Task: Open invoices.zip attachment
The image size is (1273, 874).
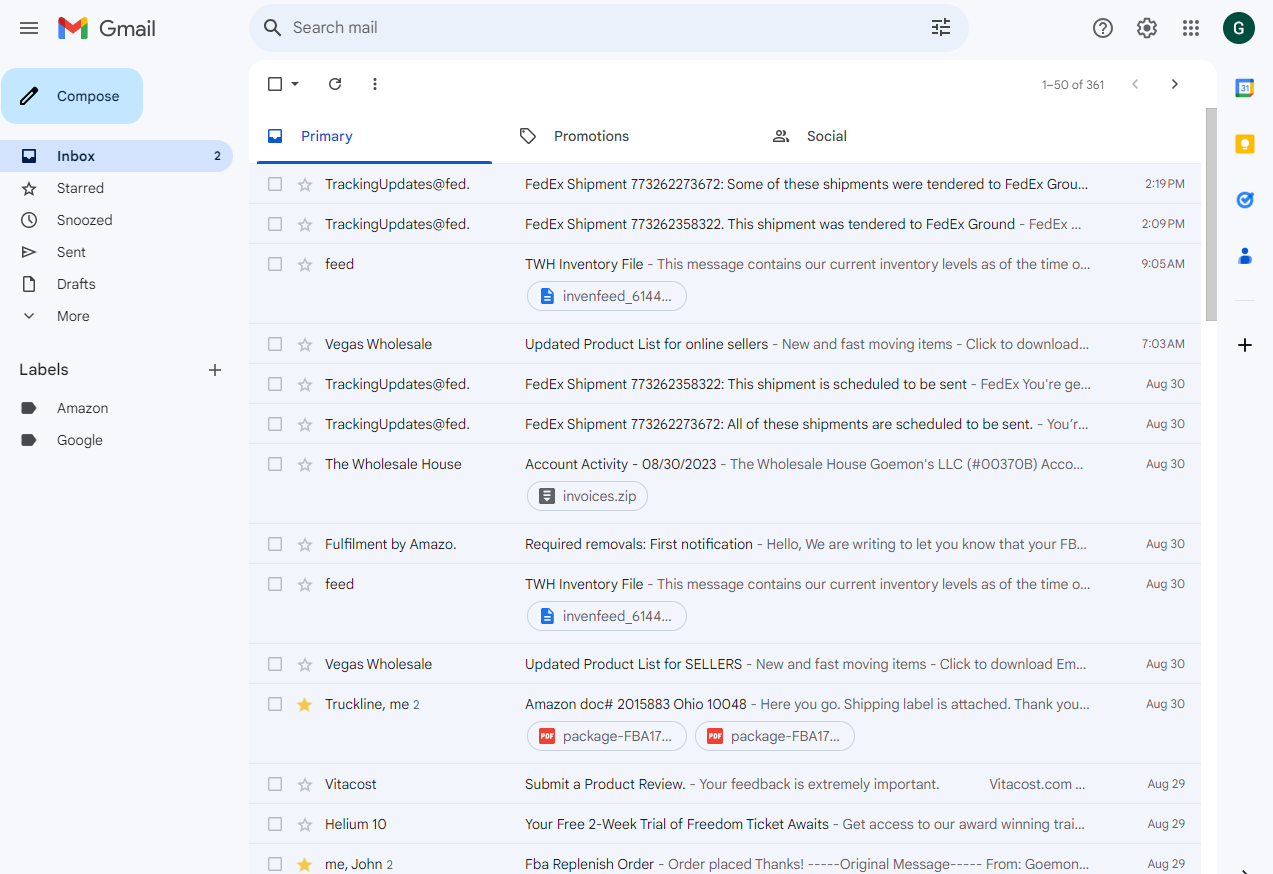Action: click(588, 496)
